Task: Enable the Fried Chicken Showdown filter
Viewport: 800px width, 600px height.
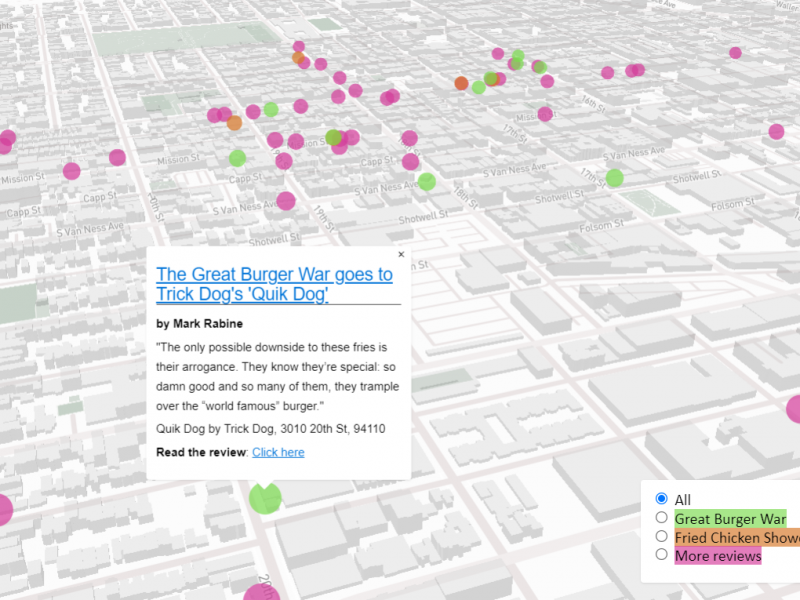Action: pos(661,536)
